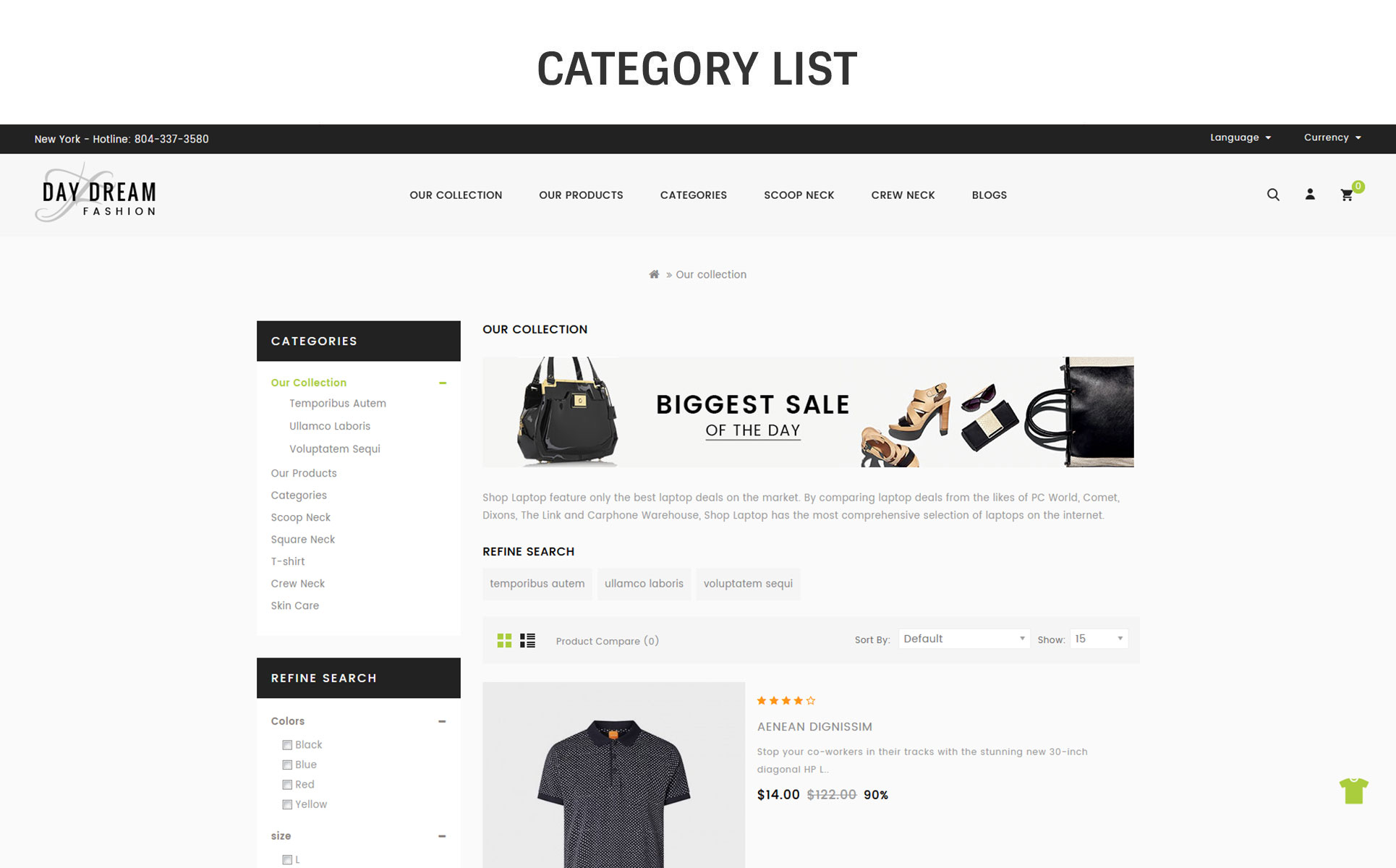The height and width of the screenshot is (868, 1396).
Task: Check the Black color filter
Action: pyautogui.click(x=287, y=745)
